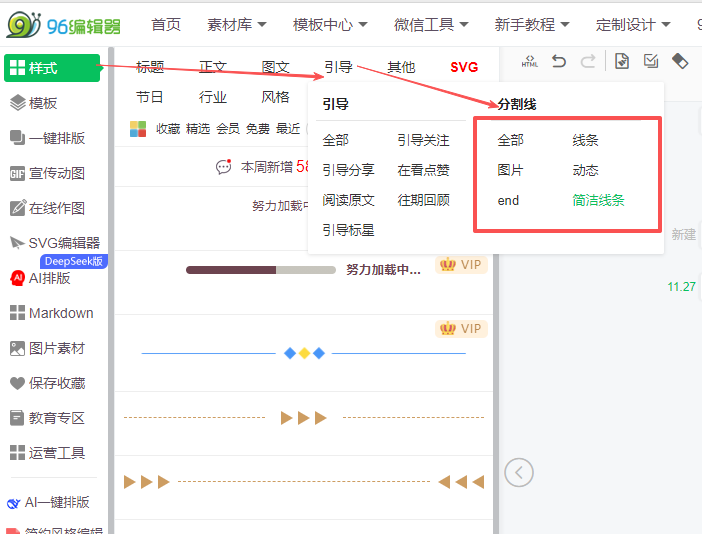Viewport: 702px width, 534px height.
Task: Switch to the SVG style tab
Action: 464,68
